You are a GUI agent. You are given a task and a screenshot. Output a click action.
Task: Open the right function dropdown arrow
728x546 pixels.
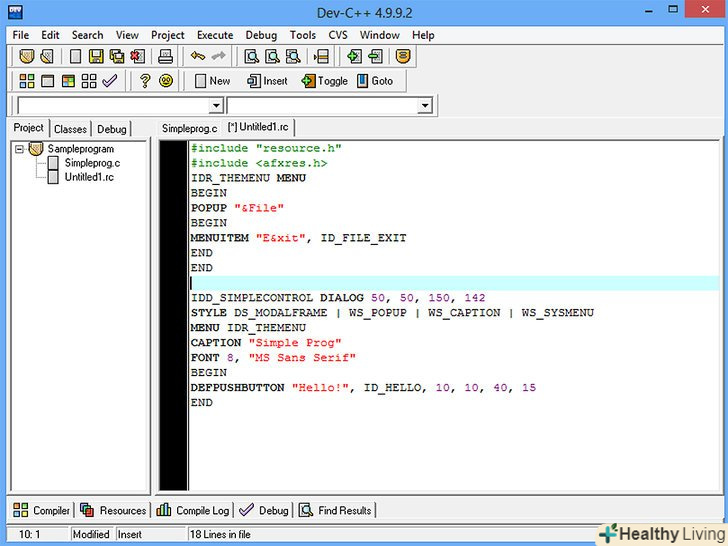click(424, 106)
